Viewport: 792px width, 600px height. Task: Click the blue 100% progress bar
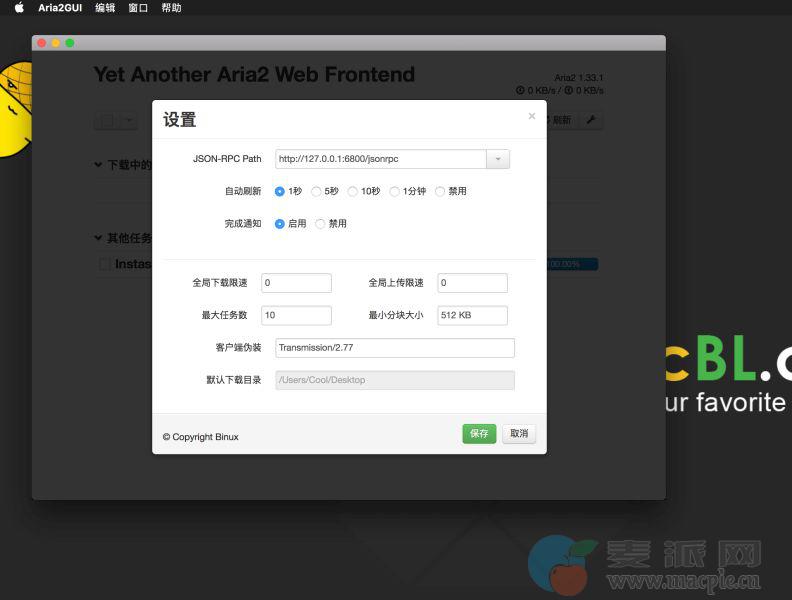coord(572,264)
